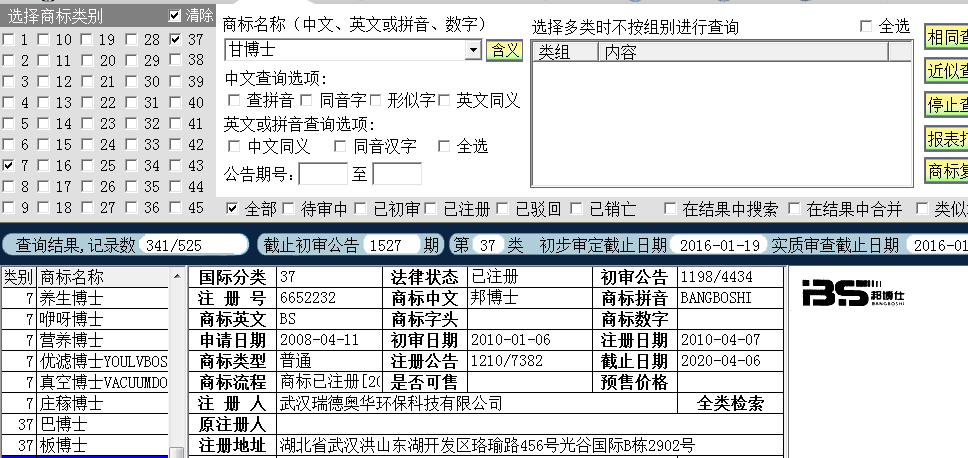Image resolution: width=968 pixels, height=458 pixels.
Task: Click the 停止查 button
Action: pos(946,105)
